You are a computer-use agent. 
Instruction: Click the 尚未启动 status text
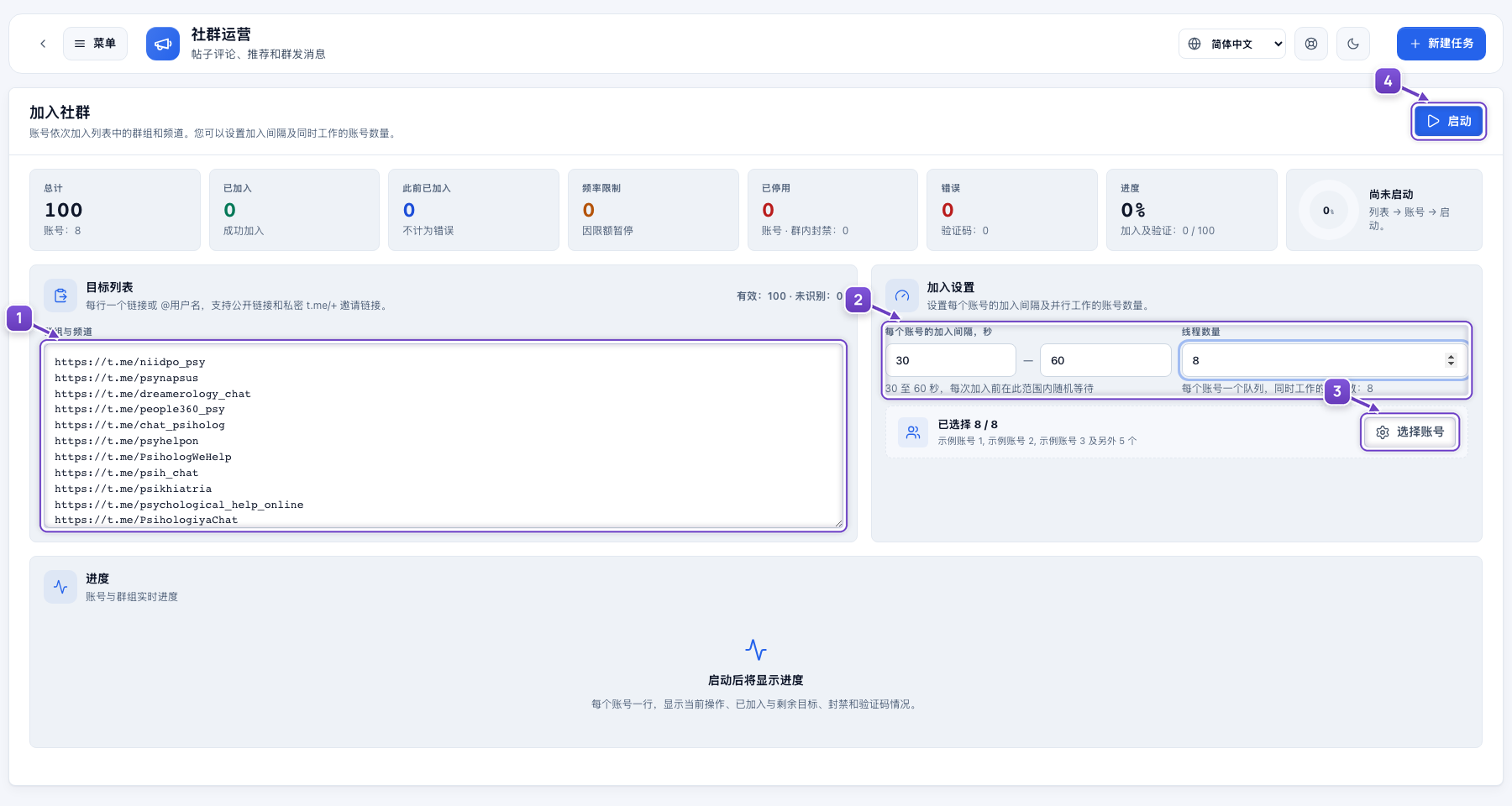point(1391,194)
